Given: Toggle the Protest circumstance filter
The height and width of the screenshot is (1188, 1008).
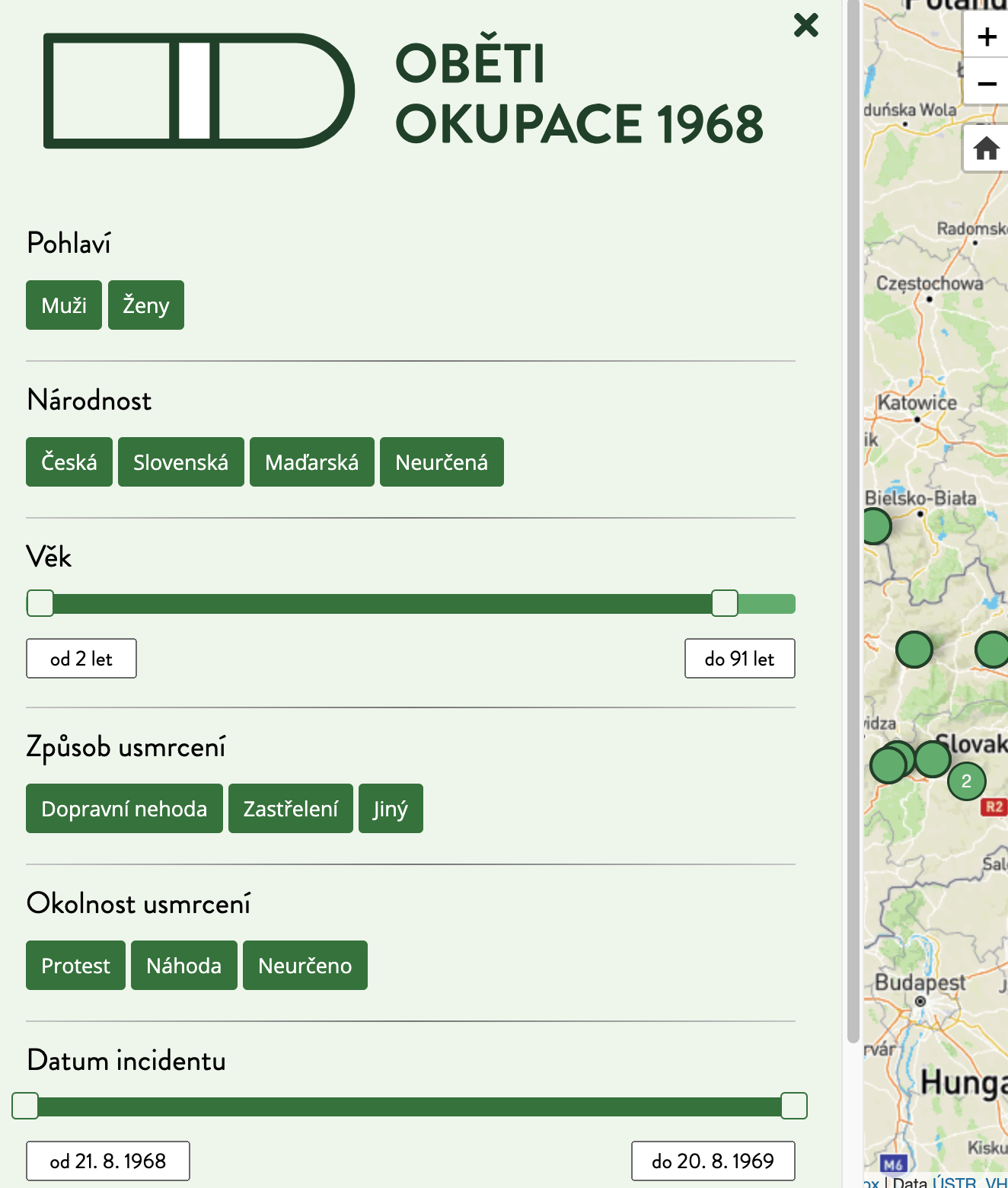Looking at the screenshot, I should tap(75, 966).
